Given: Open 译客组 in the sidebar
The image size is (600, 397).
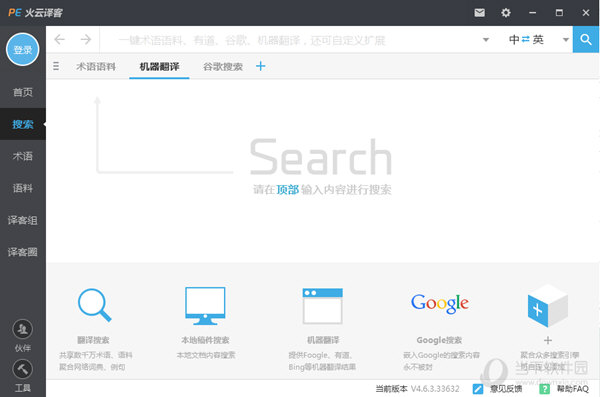Looking at the screenshot, I should 23,220.
